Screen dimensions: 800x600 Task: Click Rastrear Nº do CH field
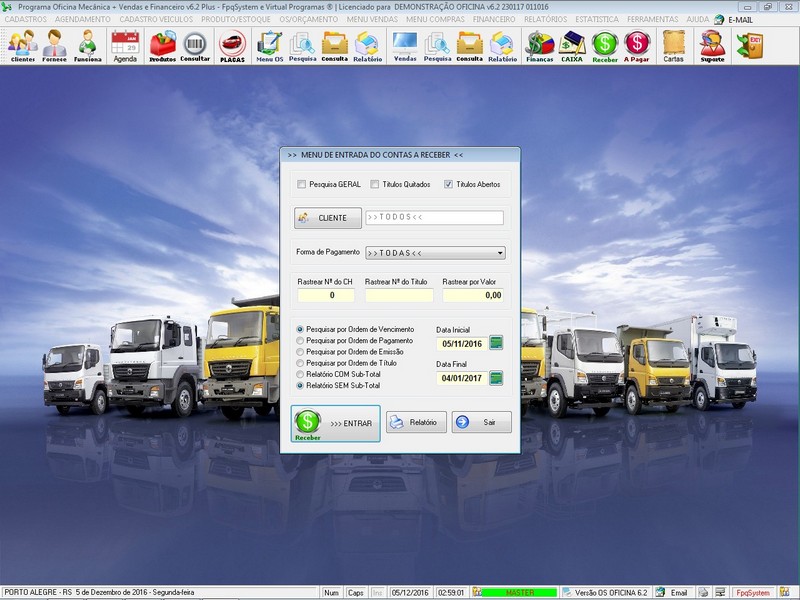[326, 295]
